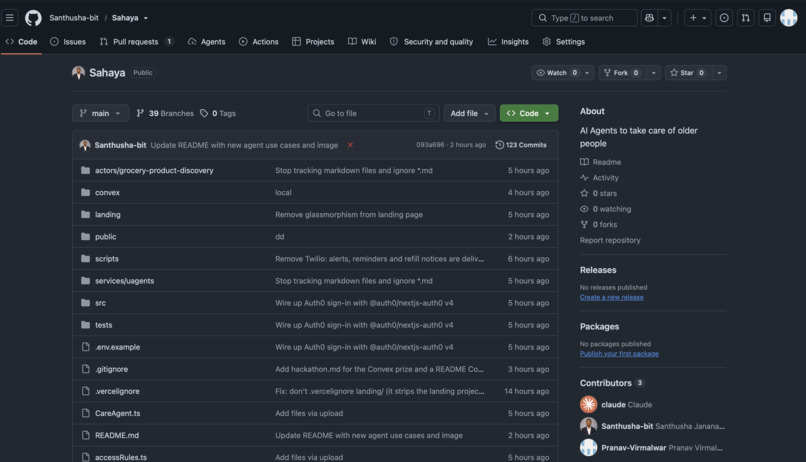Switch to the Issues tab

[68, 42]
